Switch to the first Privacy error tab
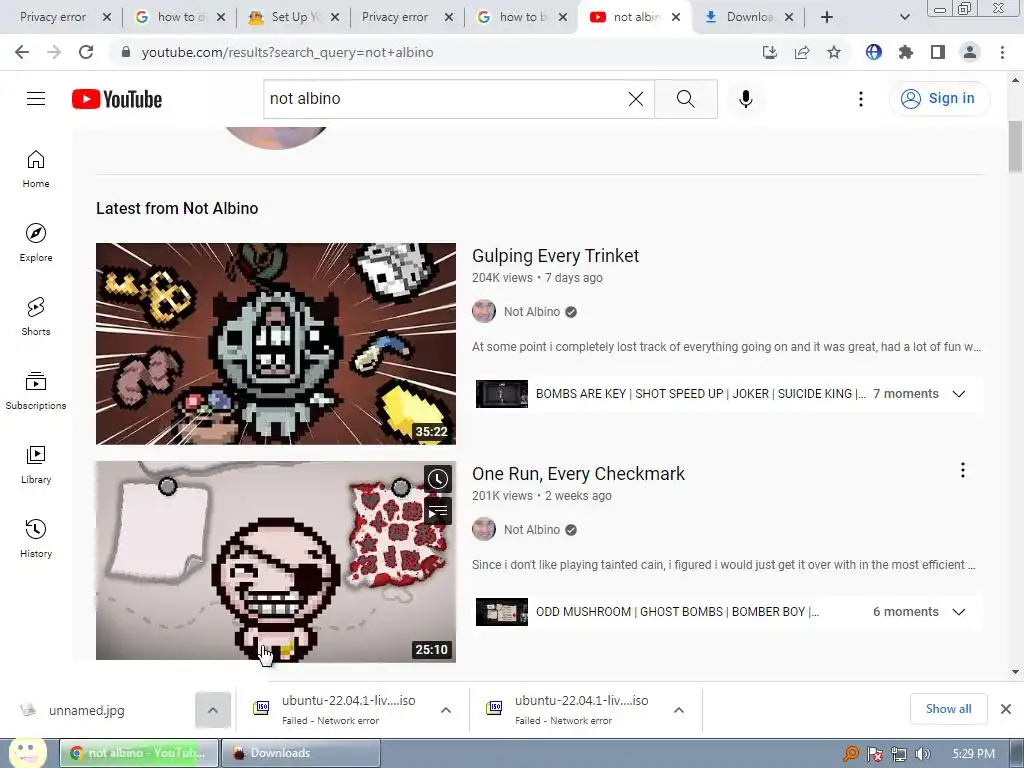Screen dimensions: 1024x768 click(53, 17)
